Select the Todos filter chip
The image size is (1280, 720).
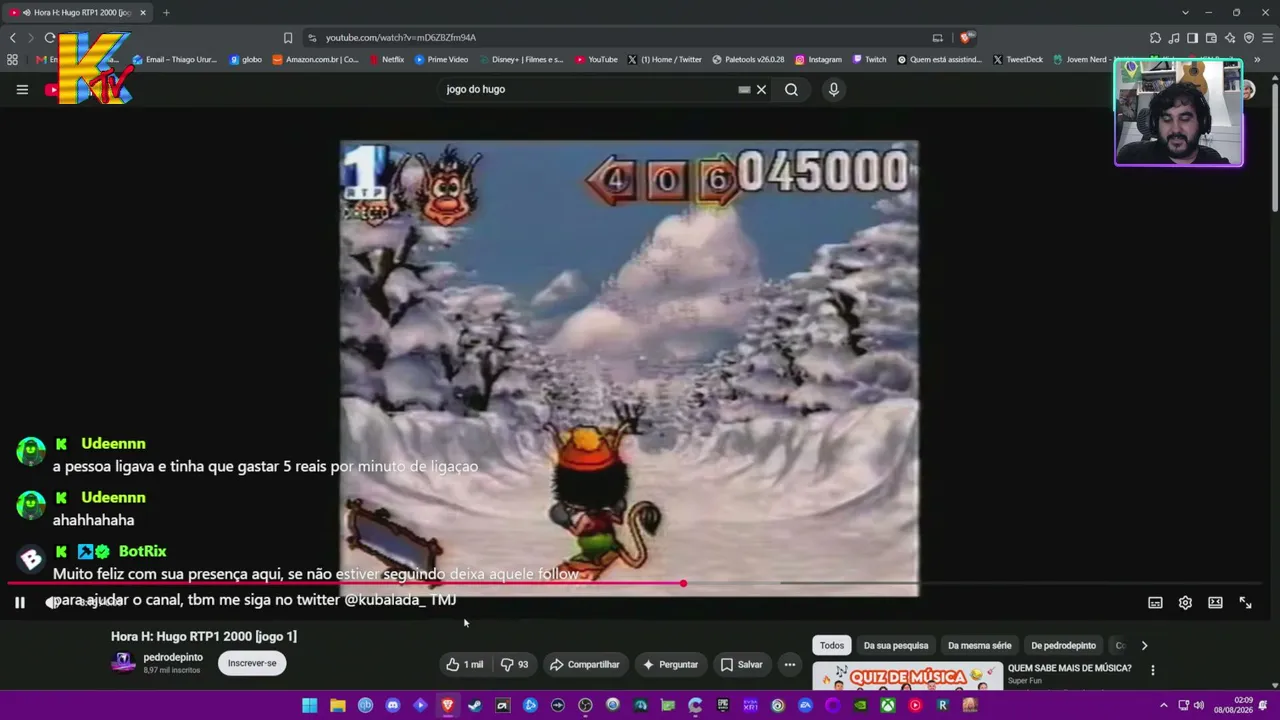(832, 645)
